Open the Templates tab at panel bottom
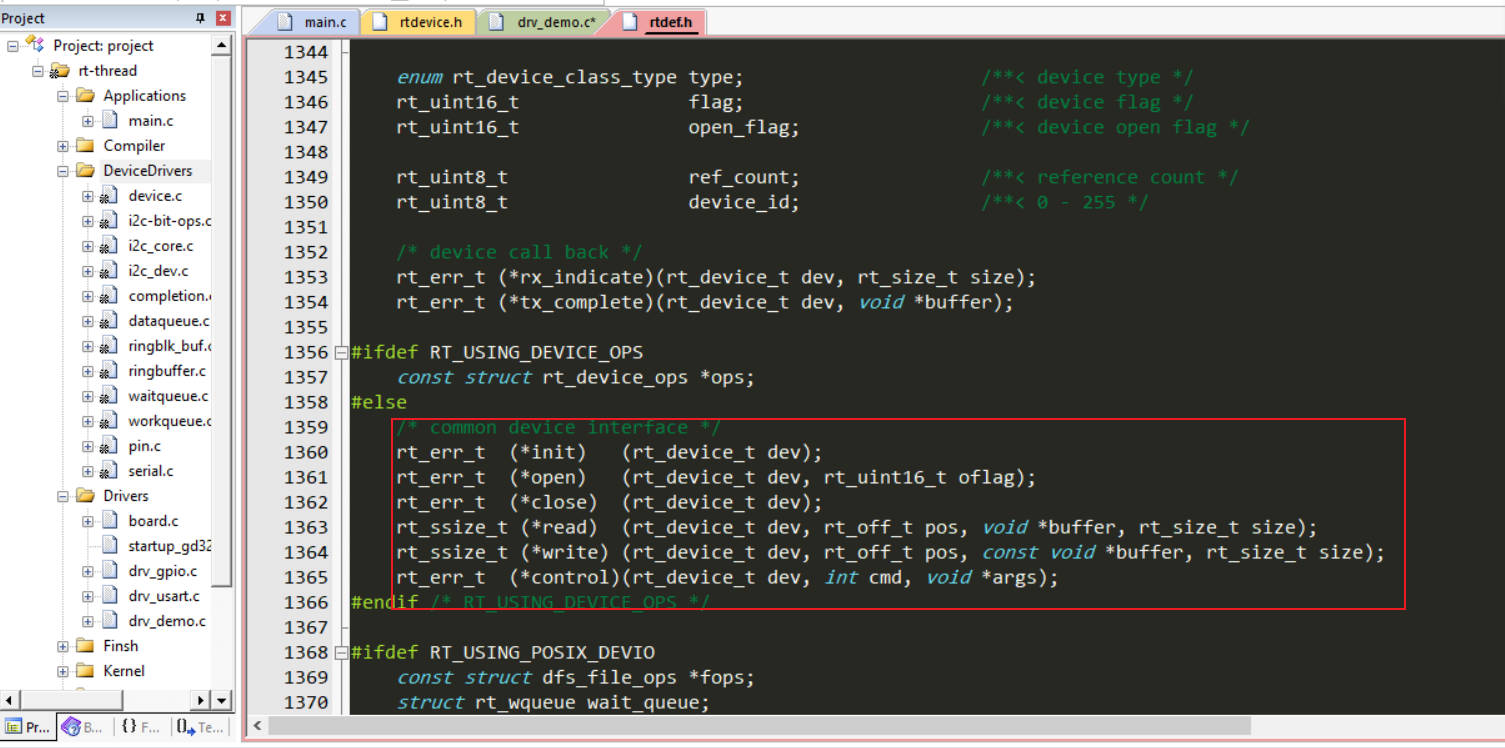The width and height of the screenshot is (1505, 748). click(200, 727)
